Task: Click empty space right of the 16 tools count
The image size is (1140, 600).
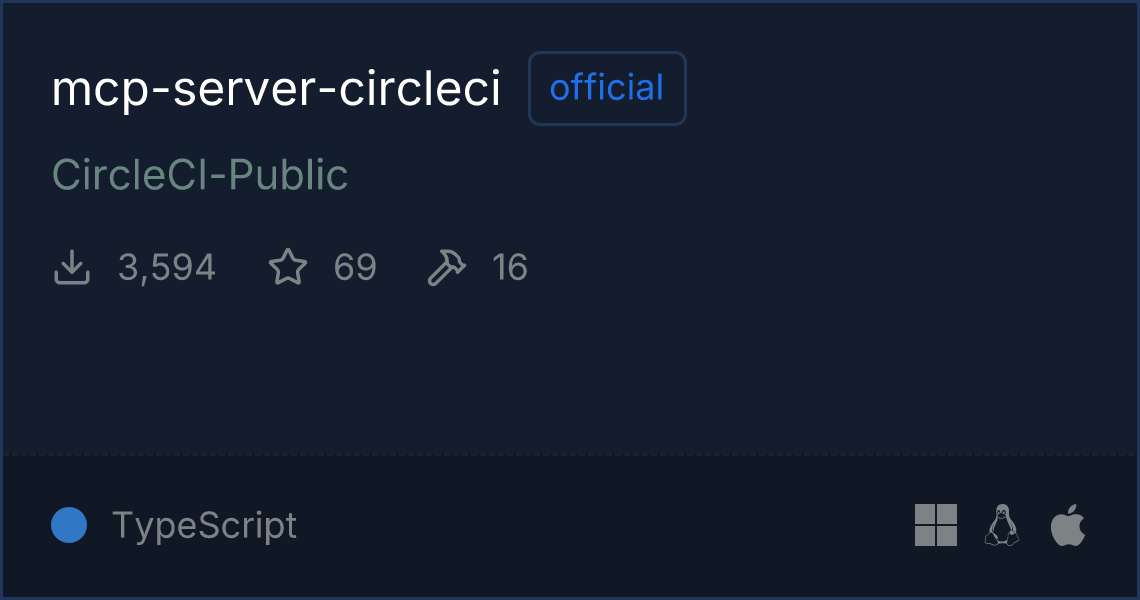Action: click(800, 268)
